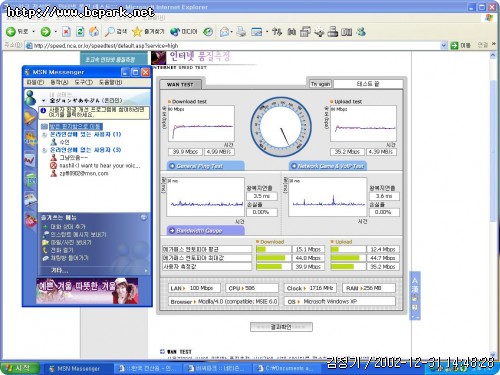The image size is (500, 375).
Task: Switch to C:\Documents taskbar button
Action: pos(287,368)
